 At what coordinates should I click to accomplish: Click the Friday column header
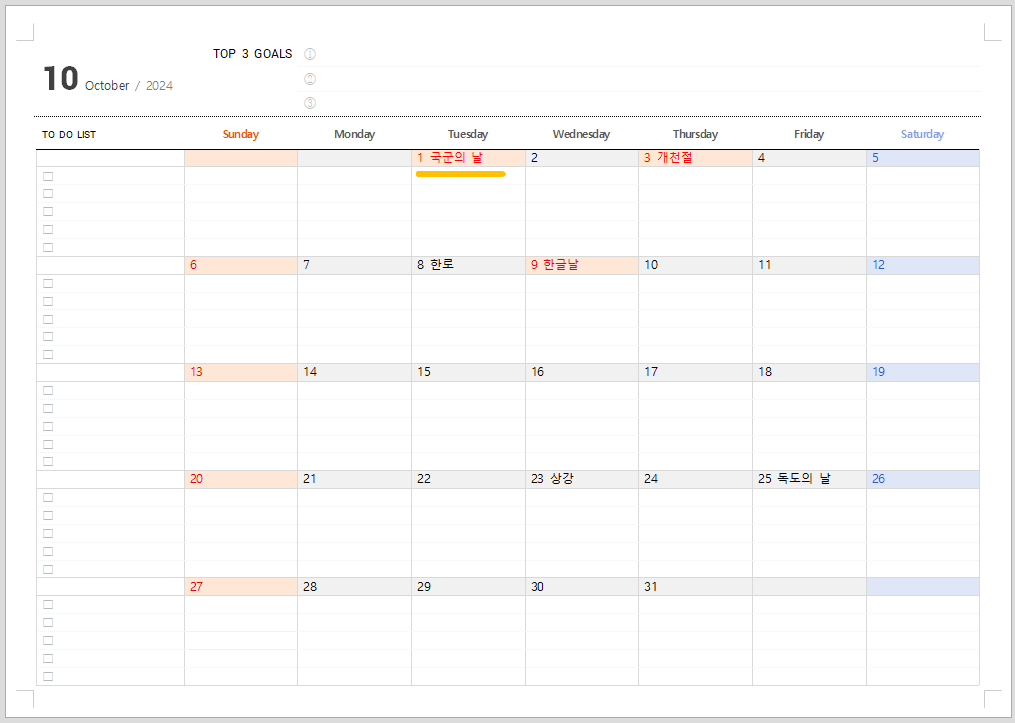point(809,134)
